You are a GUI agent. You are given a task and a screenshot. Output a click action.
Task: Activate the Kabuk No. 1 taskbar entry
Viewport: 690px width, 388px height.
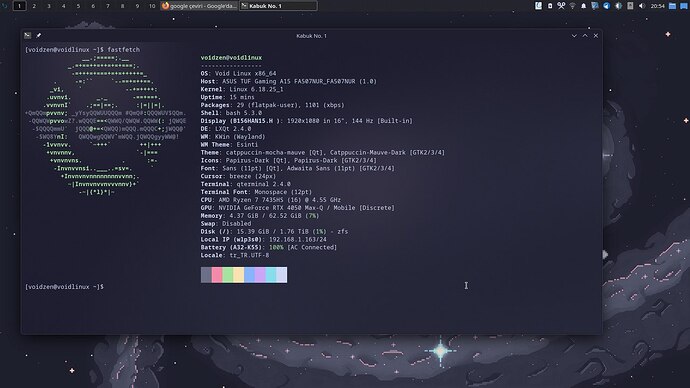point(278,6)
